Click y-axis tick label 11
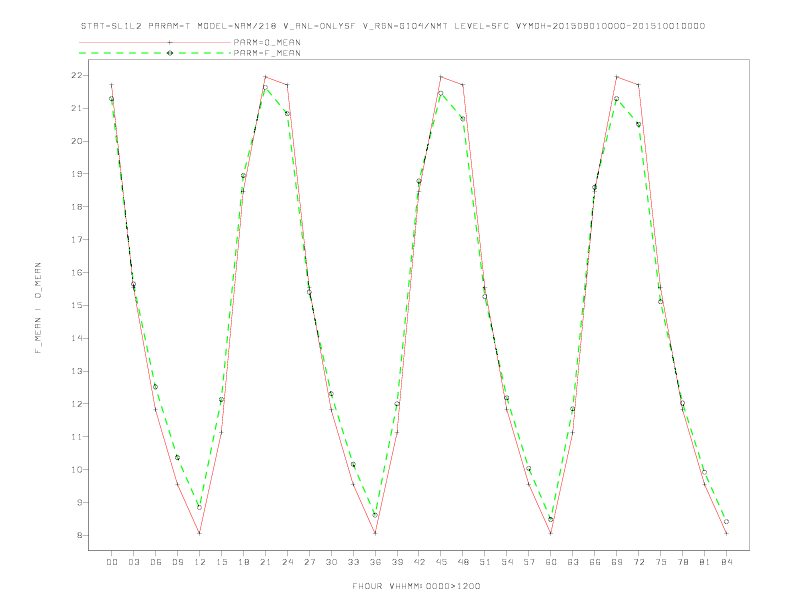 pyautogui.click(x=77, y=437)
